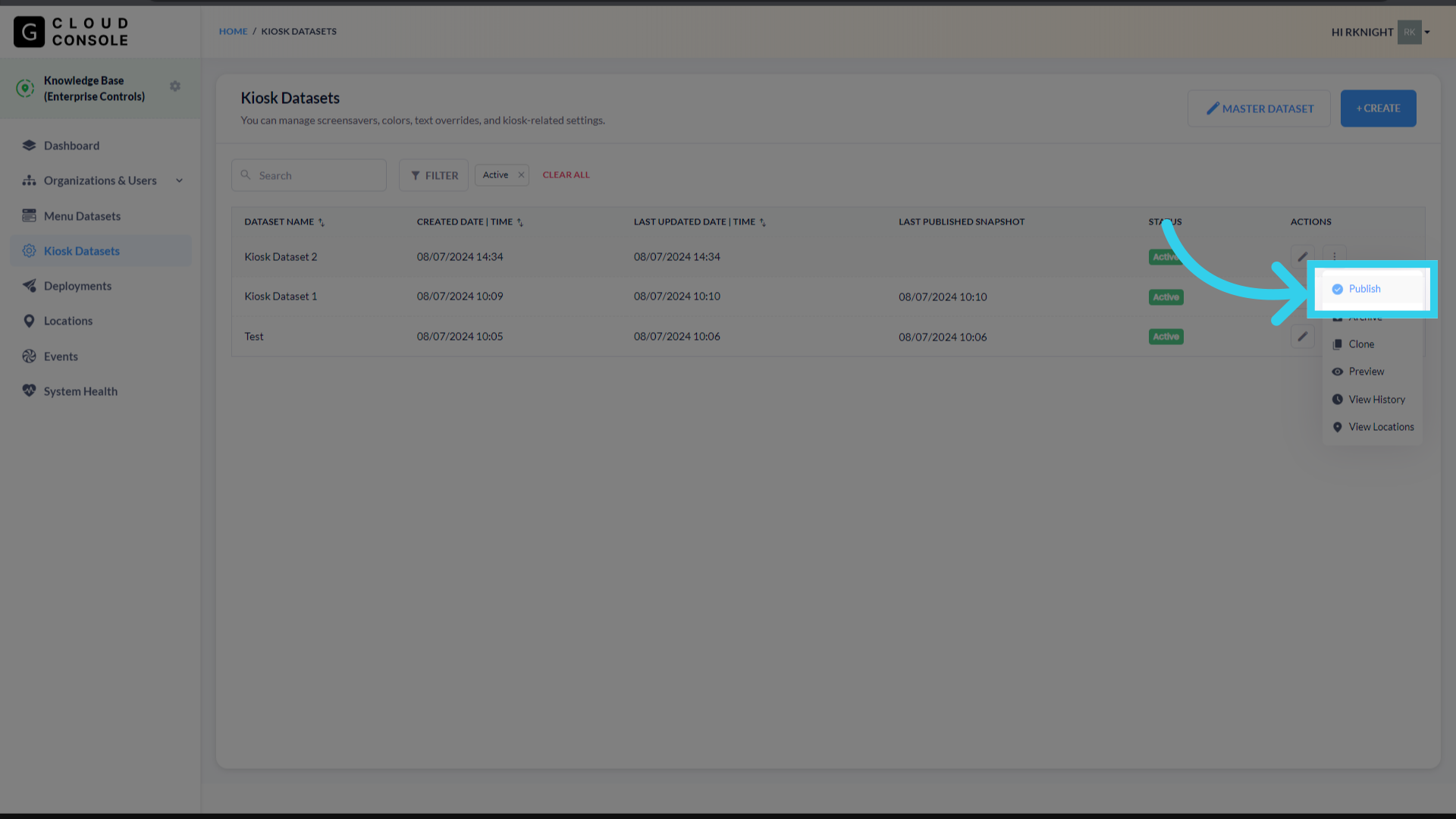The height and width of the screenshot is (819, 1456).
Task: Click published snapshot 08/07/2024 10:10
Action: click(943, 297)
